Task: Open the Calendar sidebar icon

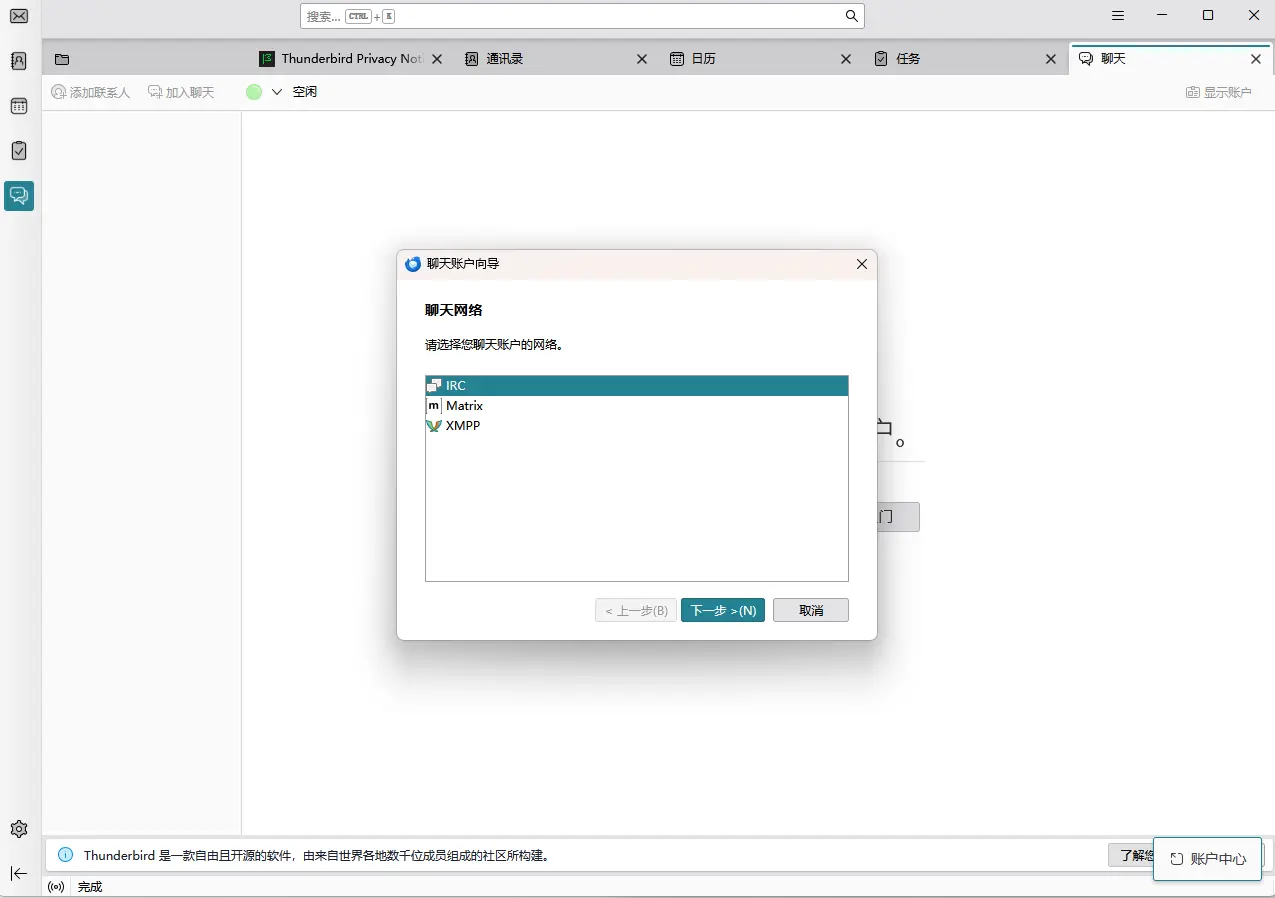Action: pos(19,106)
